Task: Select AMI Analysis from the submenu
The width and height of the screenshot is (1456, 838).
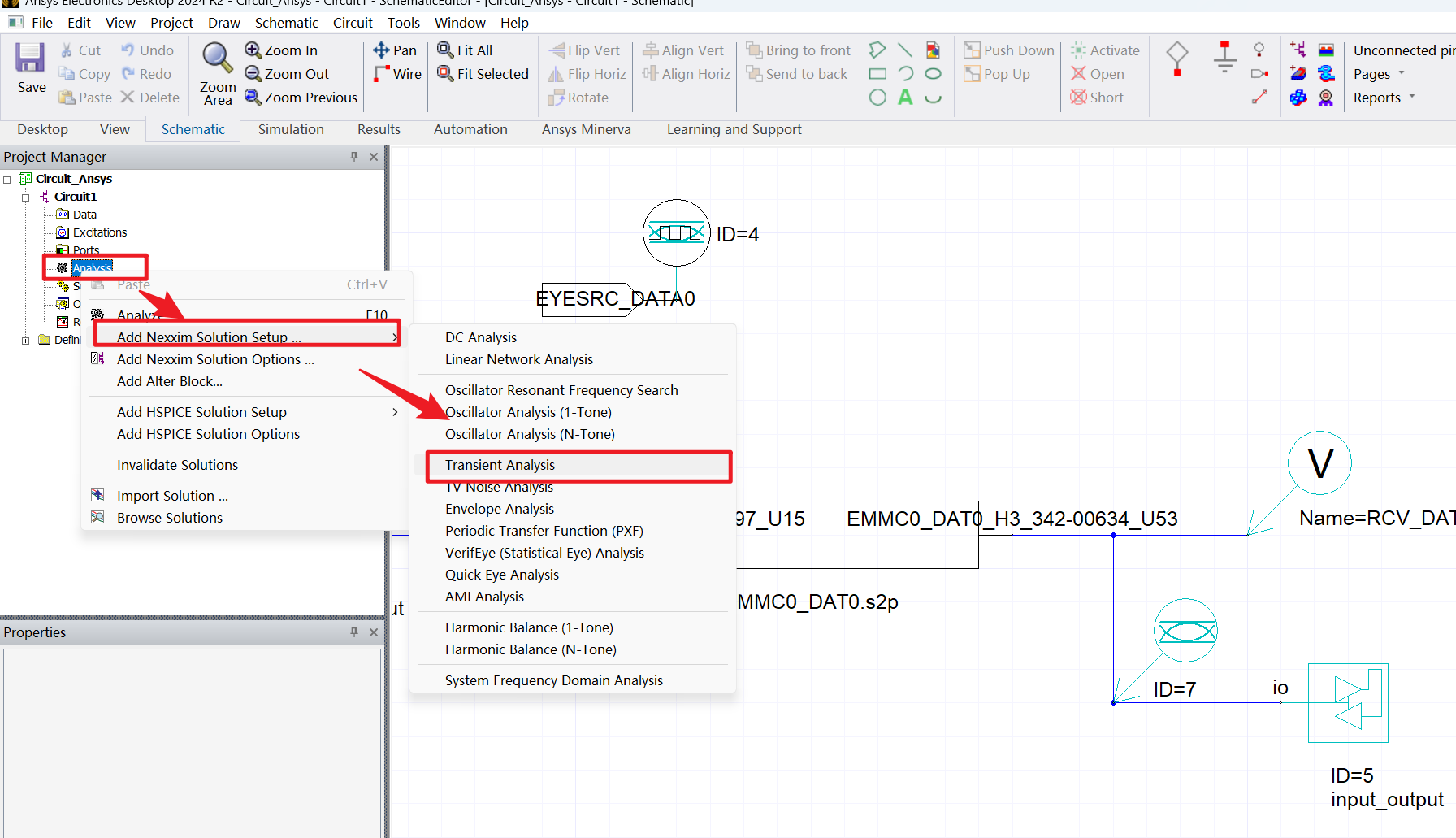Action: (x=573, y=597)
